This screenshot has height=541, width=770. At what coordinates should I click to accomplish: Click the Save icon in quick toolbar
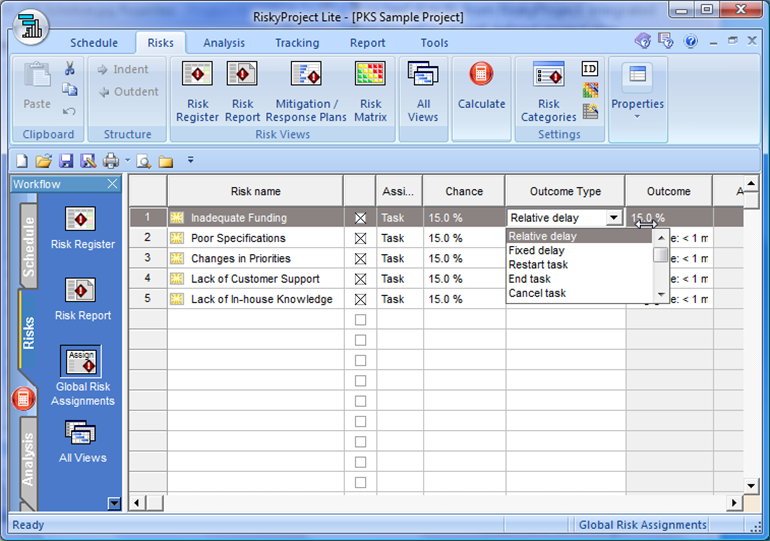[x=66, y=161]
